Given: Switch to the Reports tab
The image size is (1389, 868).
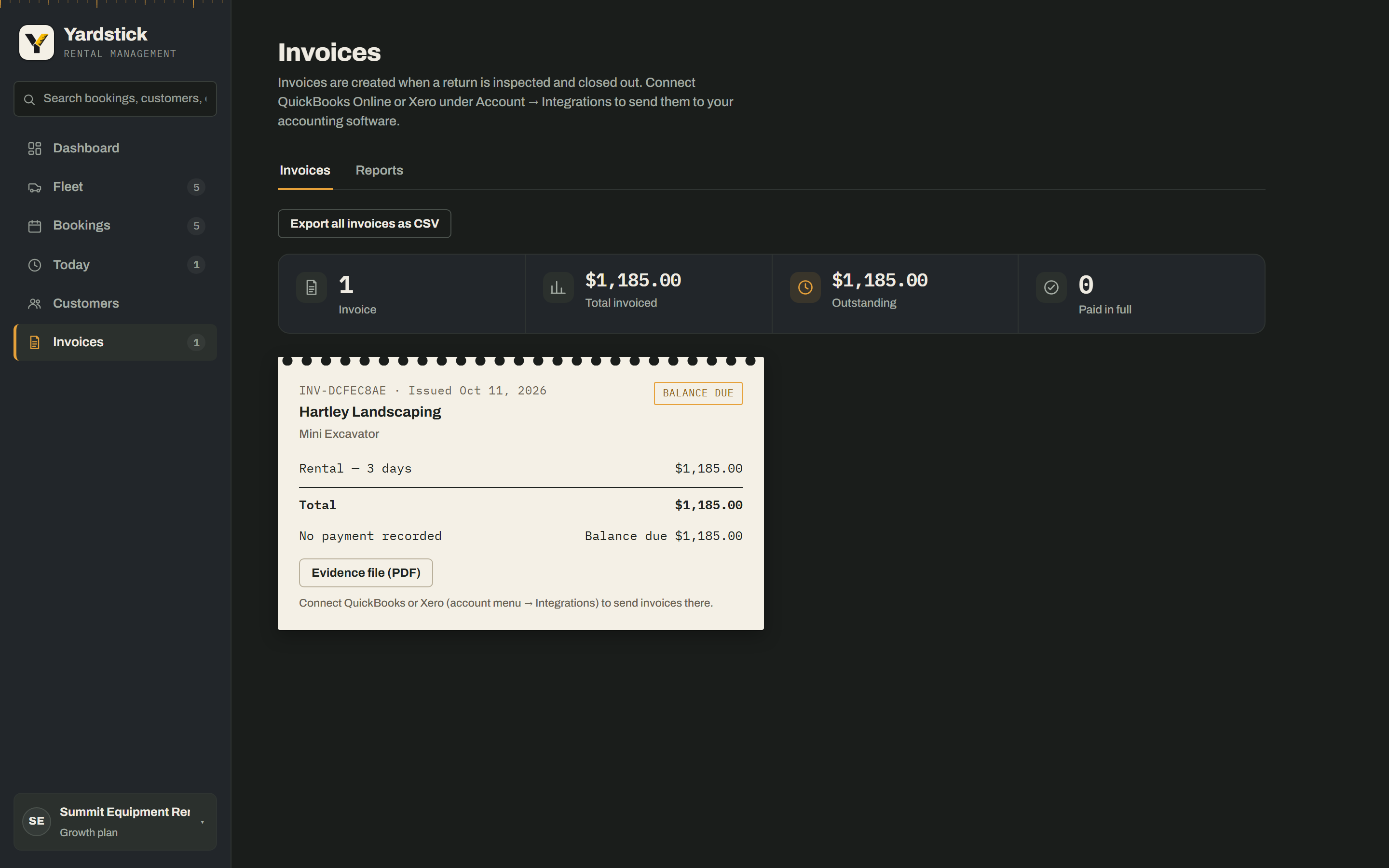Looking at the screenshot, I should (x=380, y=171).
